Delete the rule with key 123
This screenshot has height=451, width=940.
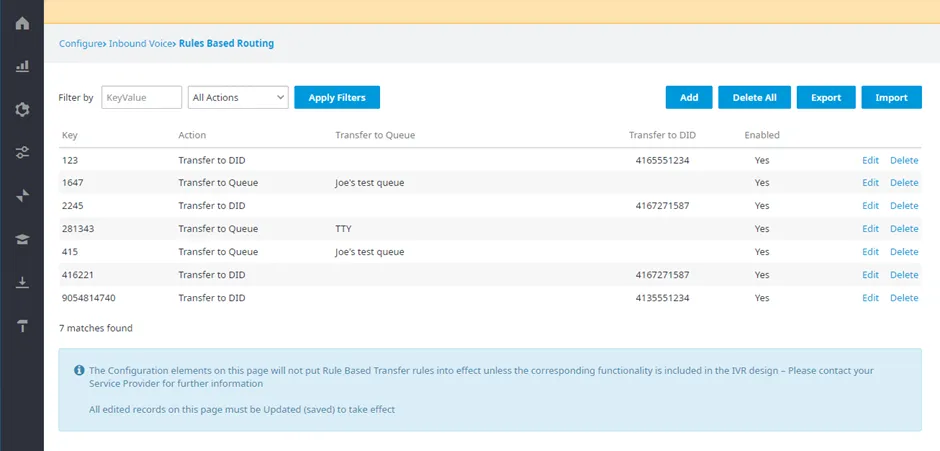(x=904, y=160)
